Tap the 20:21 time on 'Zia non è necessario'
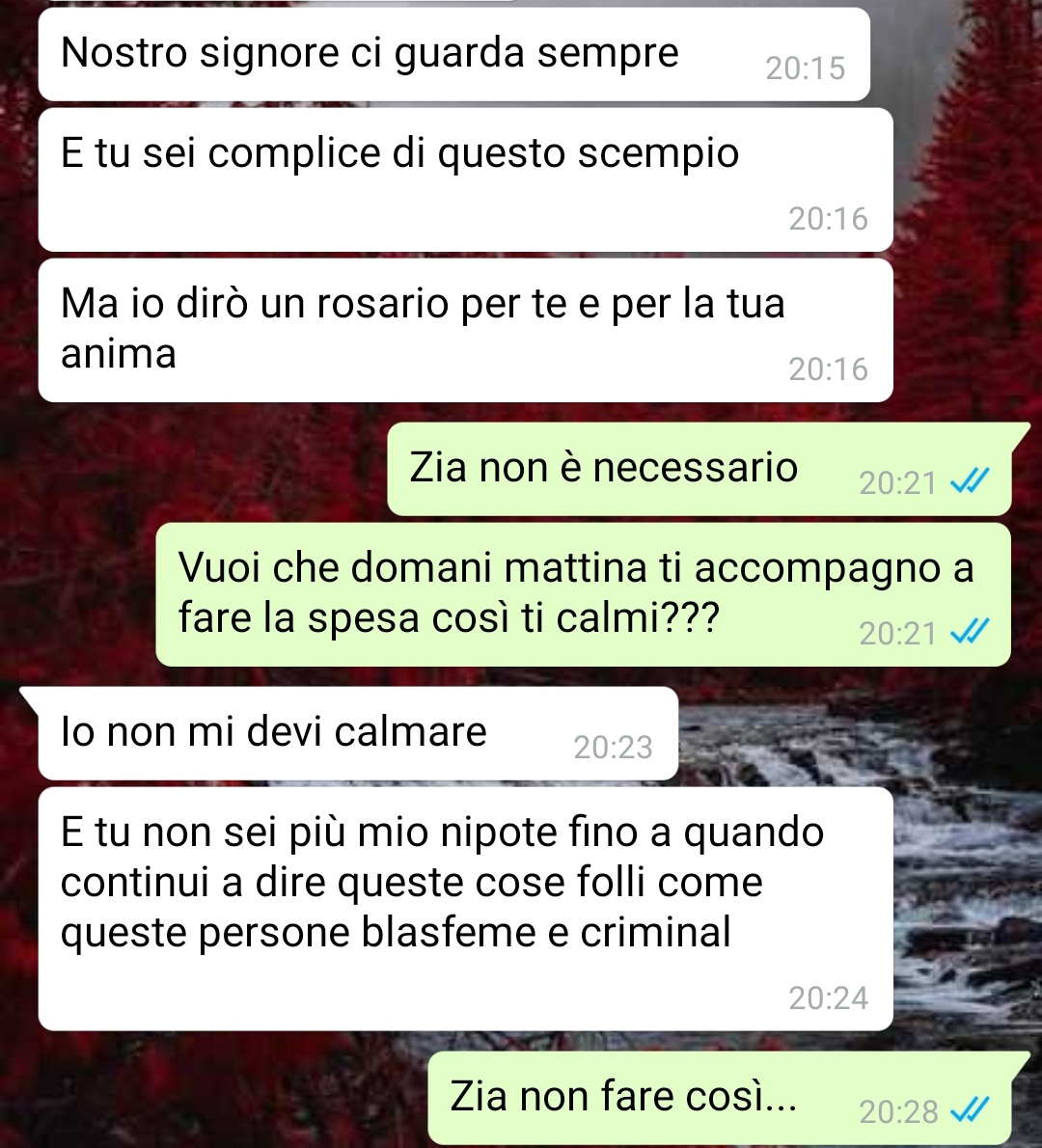The width and height of the screenshot is (1042, 1148). click(x=897, y=483)
